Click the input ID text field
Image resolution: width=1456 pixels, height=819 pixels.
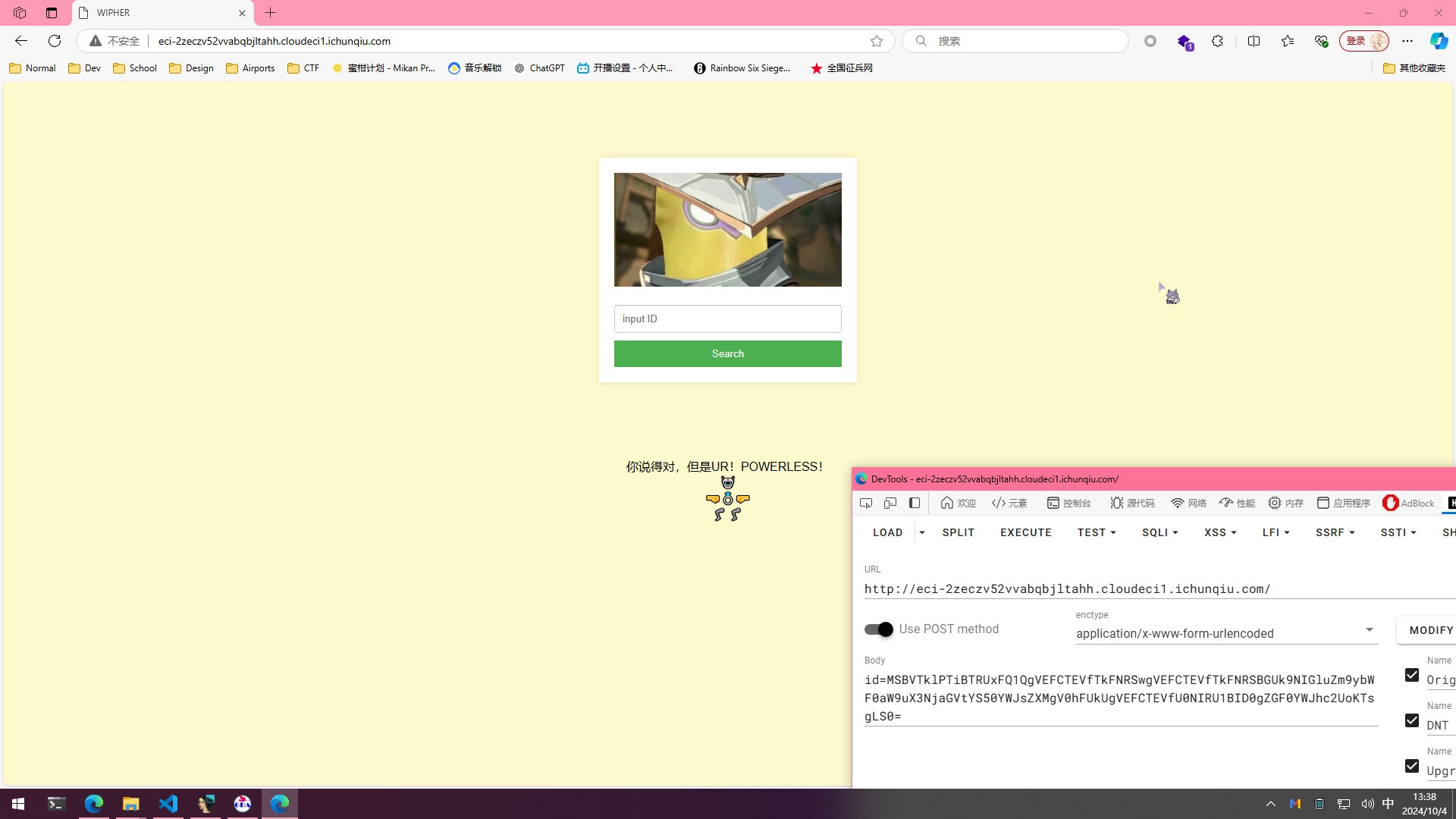727,318
